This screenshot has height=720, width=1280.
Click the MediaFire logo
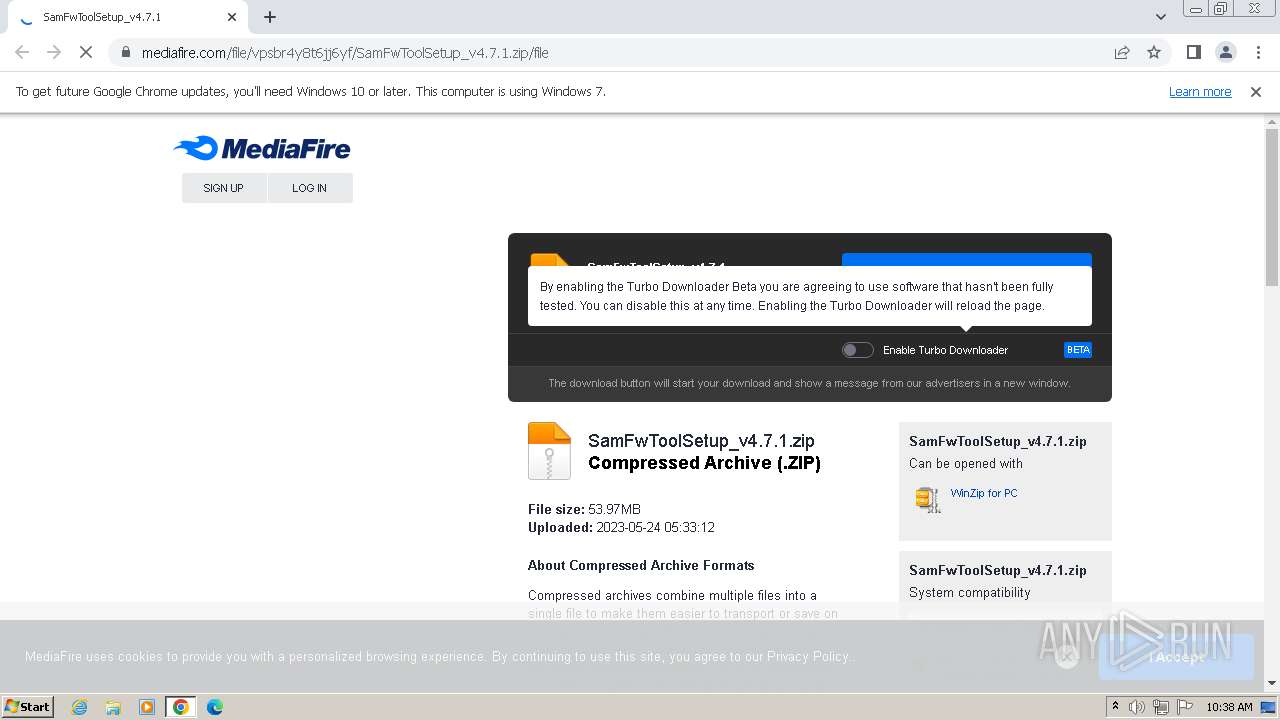pyautogui.click(x=262, y=149)
